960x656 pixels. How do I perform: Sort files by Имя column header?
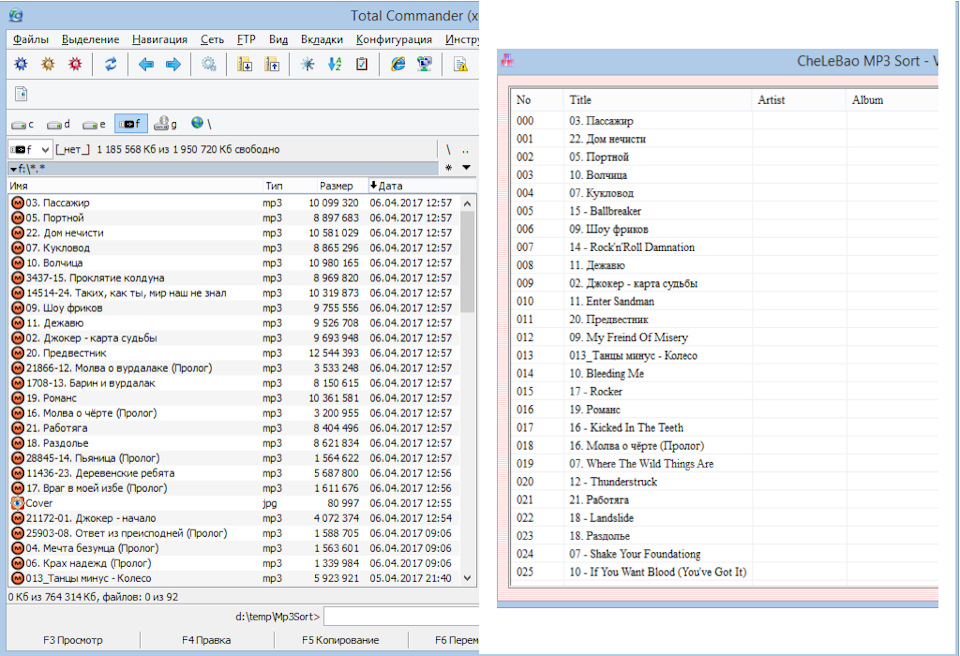coord(135,186)
